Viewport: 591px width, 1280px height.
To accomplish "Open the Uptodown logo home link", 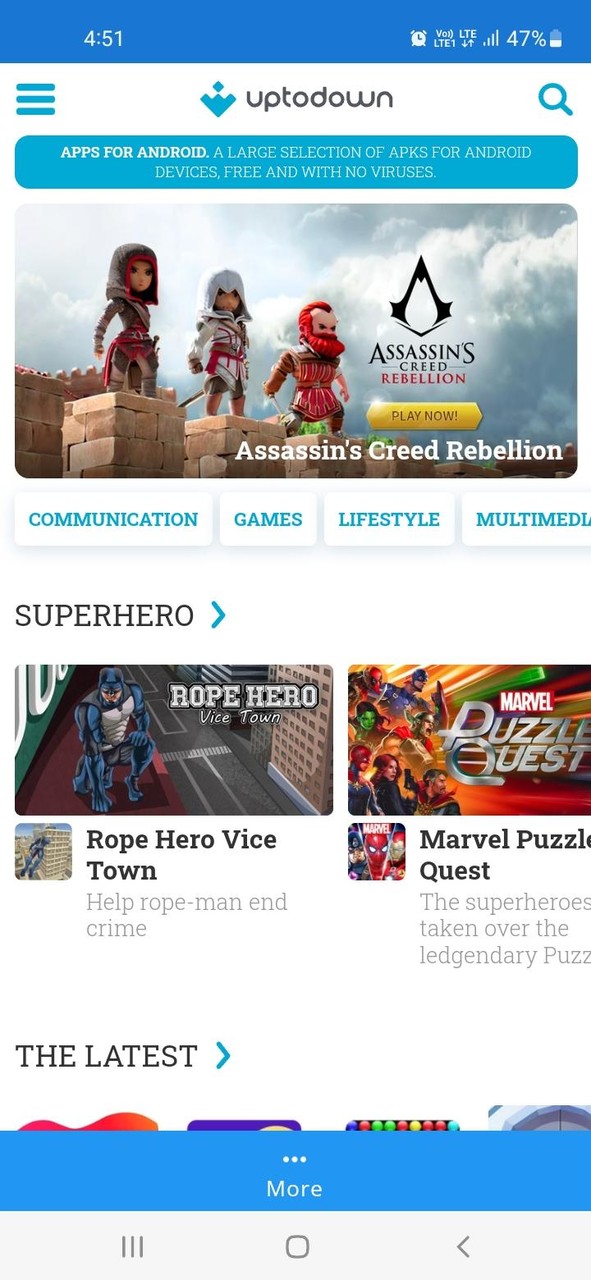I will click(x=296, y=99).
